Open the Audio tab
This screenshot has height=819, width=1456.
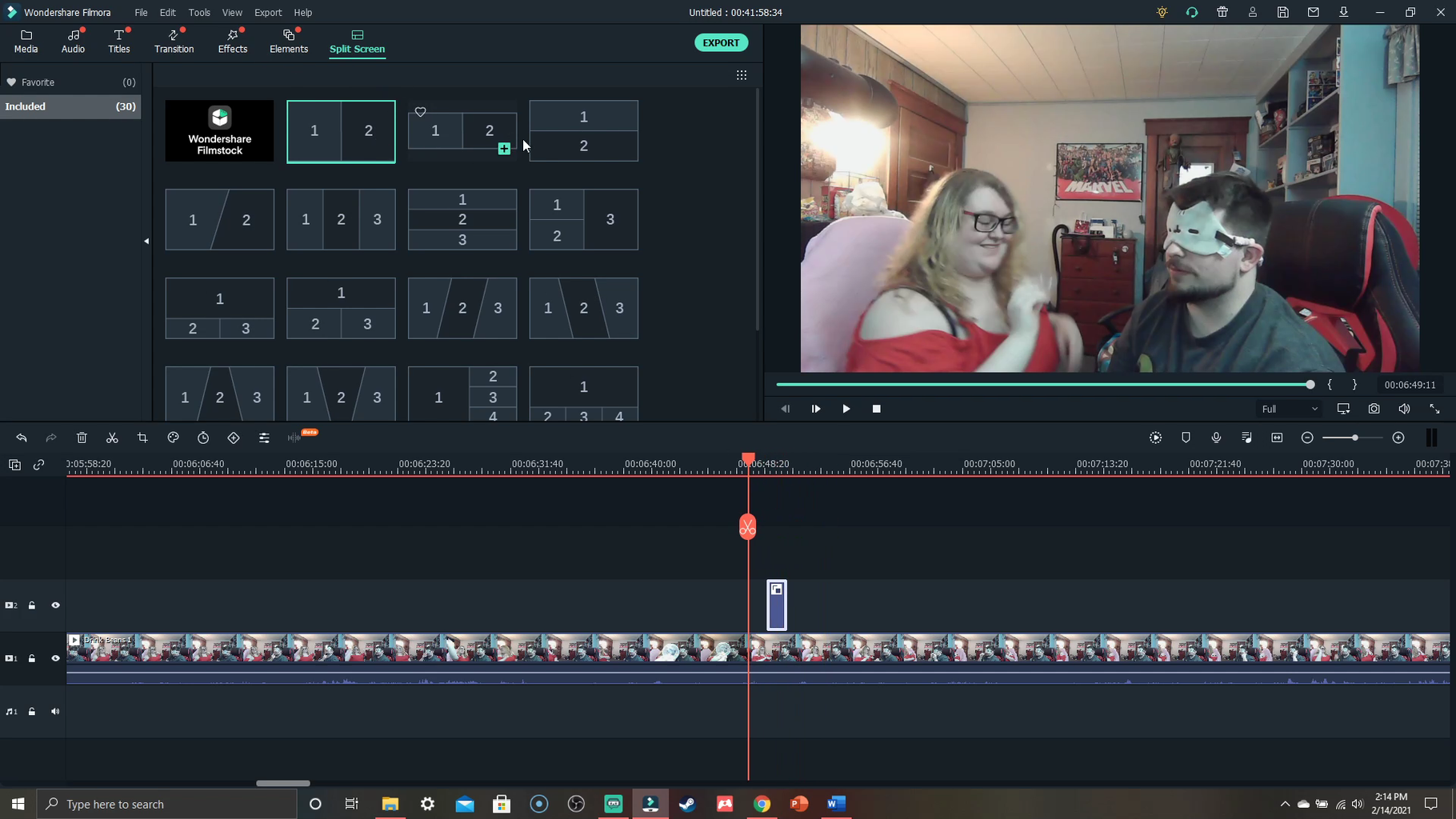[73, 42]
